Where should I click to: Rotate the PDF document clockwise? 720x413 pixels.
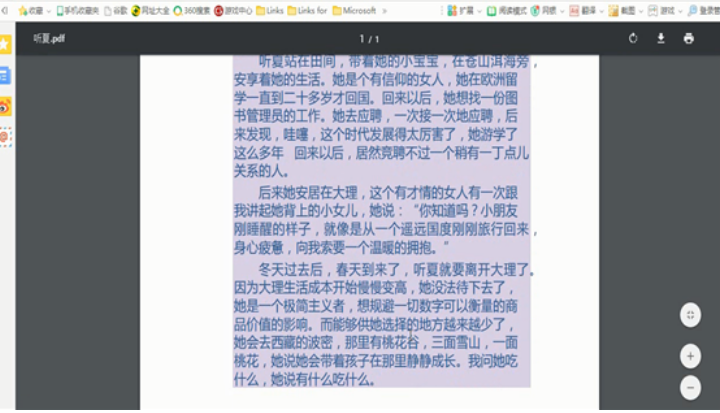[633, 39]
